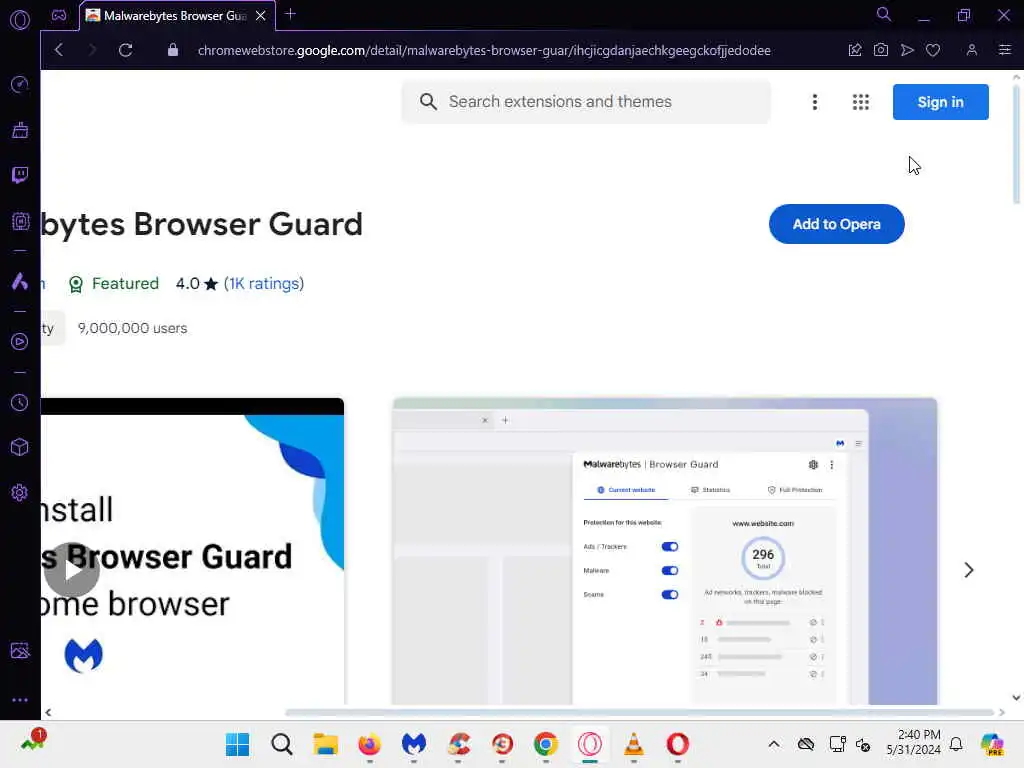Viewport: 1024px width, 768px height.
Task: Click Add to Opera button
Action: (x=837, y=224)
